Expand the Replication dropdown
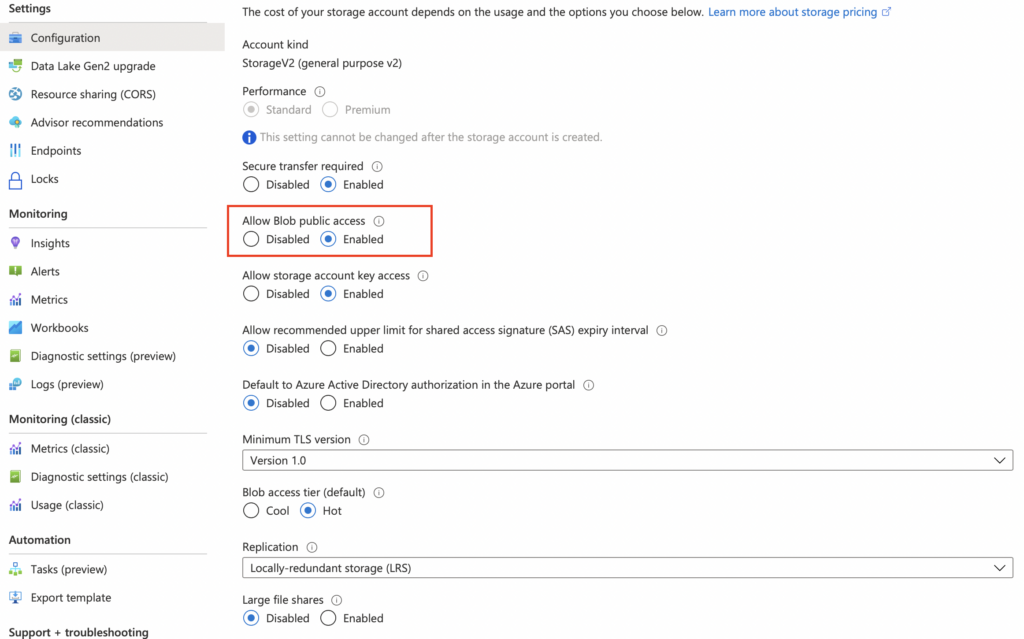1024x639 pixels. [627, 568]
